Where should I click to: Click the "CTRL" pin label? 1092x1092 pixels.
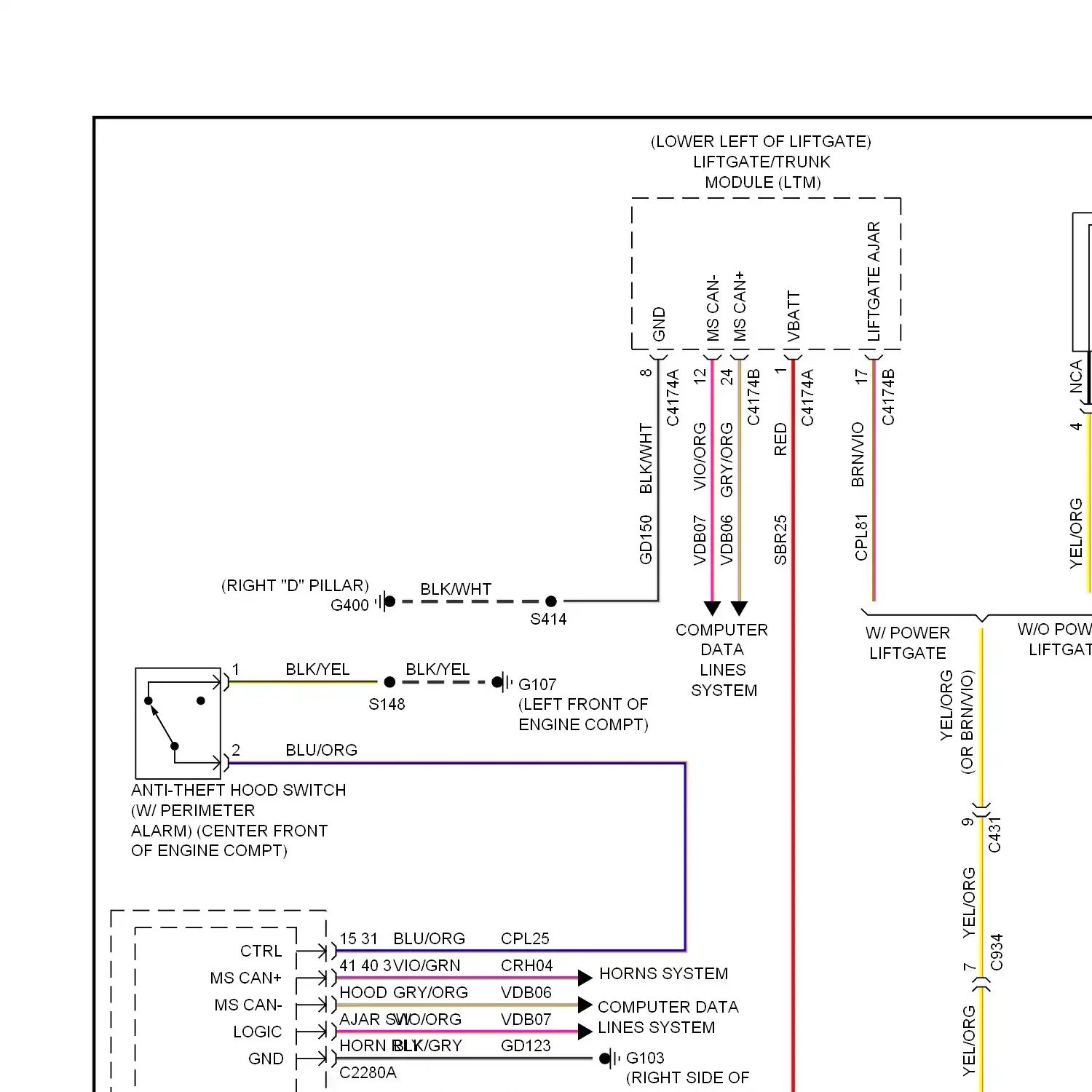click(x=261, y=951)
